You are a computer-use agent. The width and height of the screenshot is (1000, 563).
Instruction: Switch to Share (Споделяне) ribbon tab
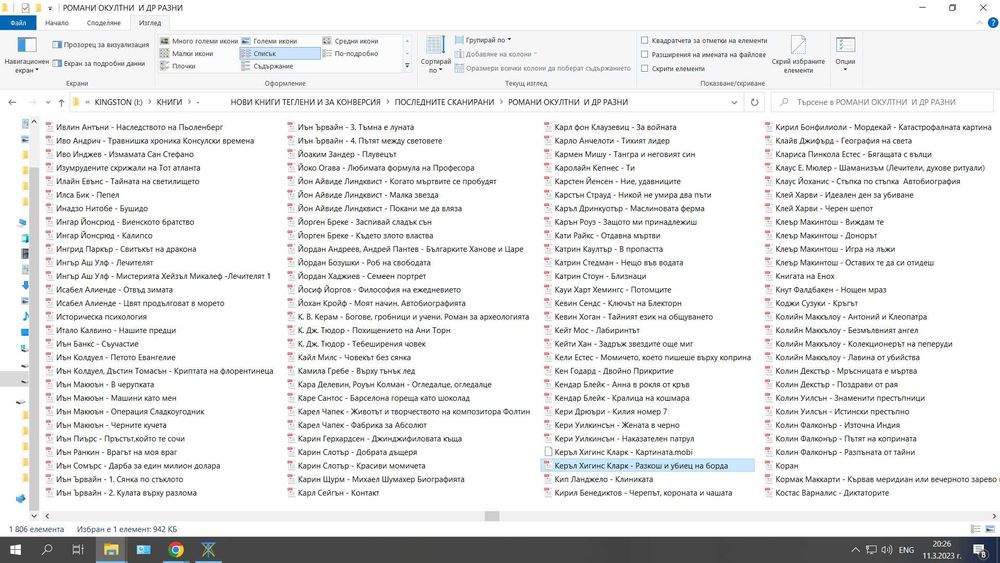point(103,22)
